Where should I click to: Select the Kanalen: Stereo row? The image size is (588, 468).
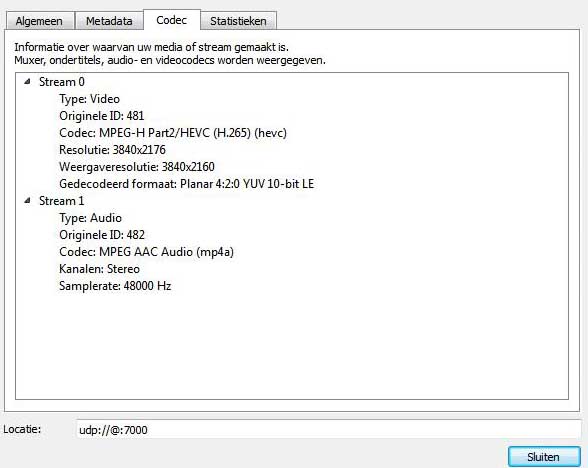pos(99,269)
